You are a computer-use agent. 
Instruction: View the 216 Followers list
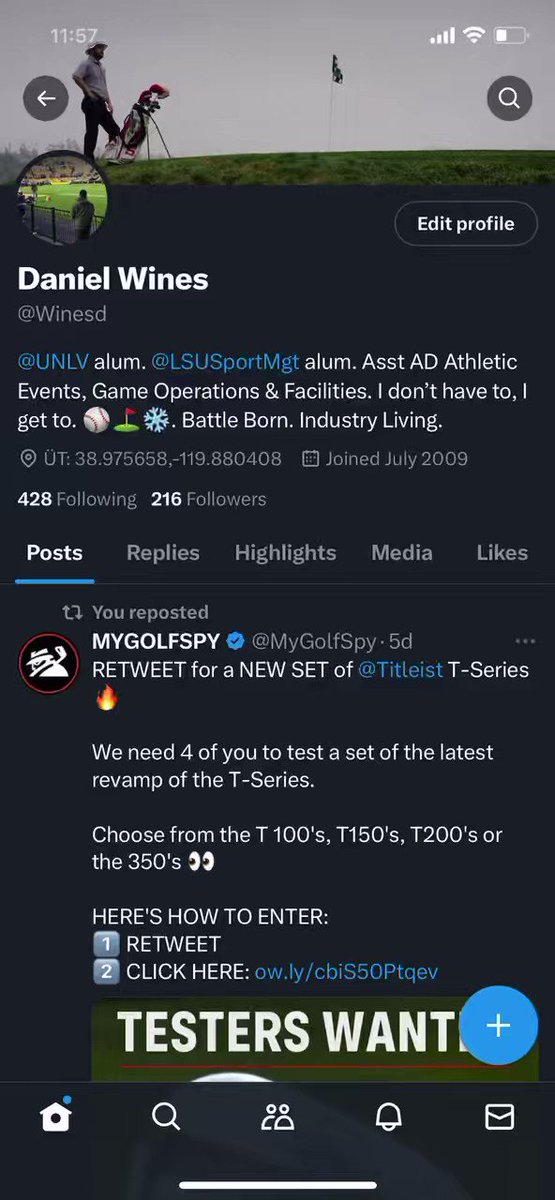[x=209, y=499]
